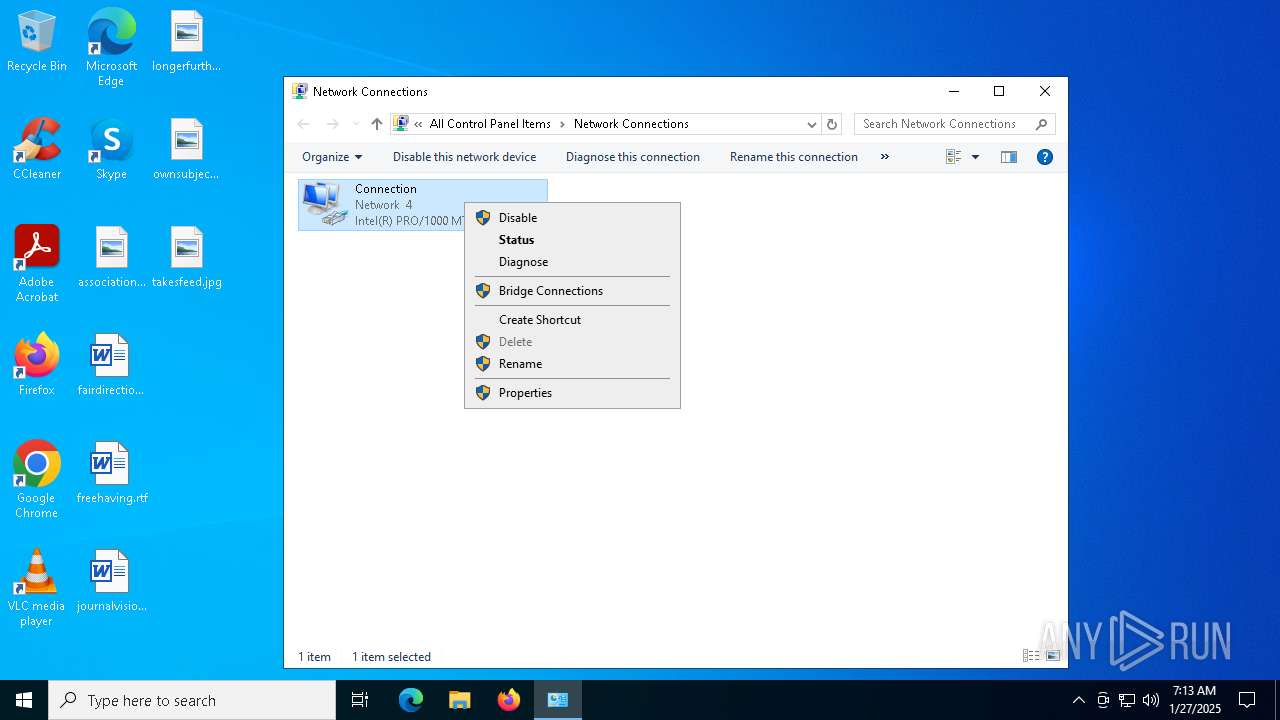The width and height of the screenshot is (1280, 720).
Task: Select the takesfeed.jpg desktop file
Action: pyautogui.click(x=187, y=258)
